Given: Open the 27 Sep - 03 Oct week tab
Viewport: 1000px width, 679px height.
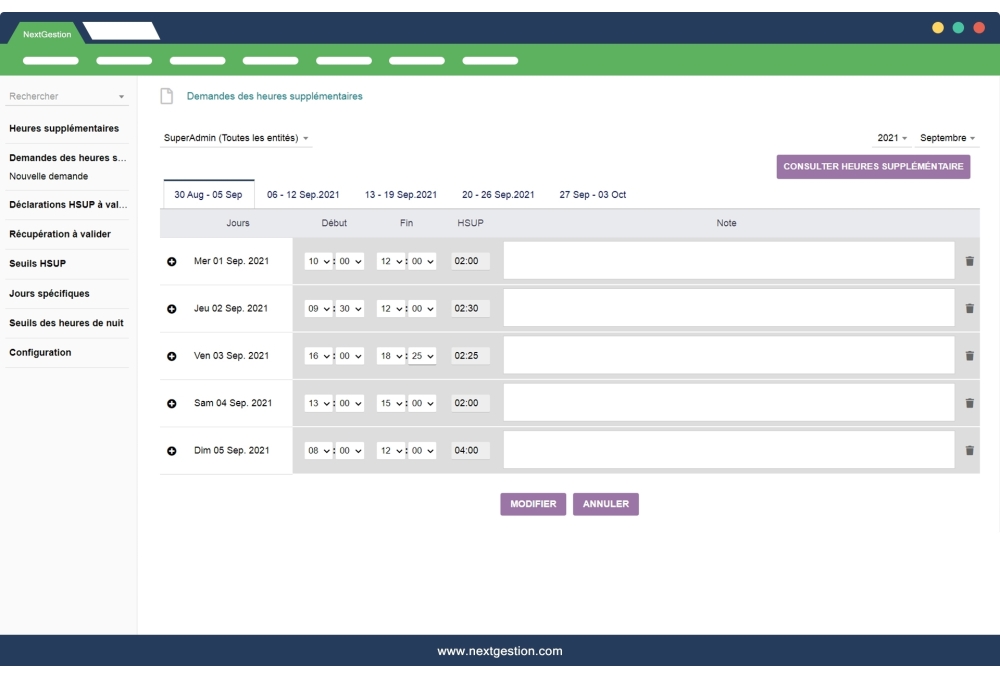Looking at the screenshot, I should (591, 194).
